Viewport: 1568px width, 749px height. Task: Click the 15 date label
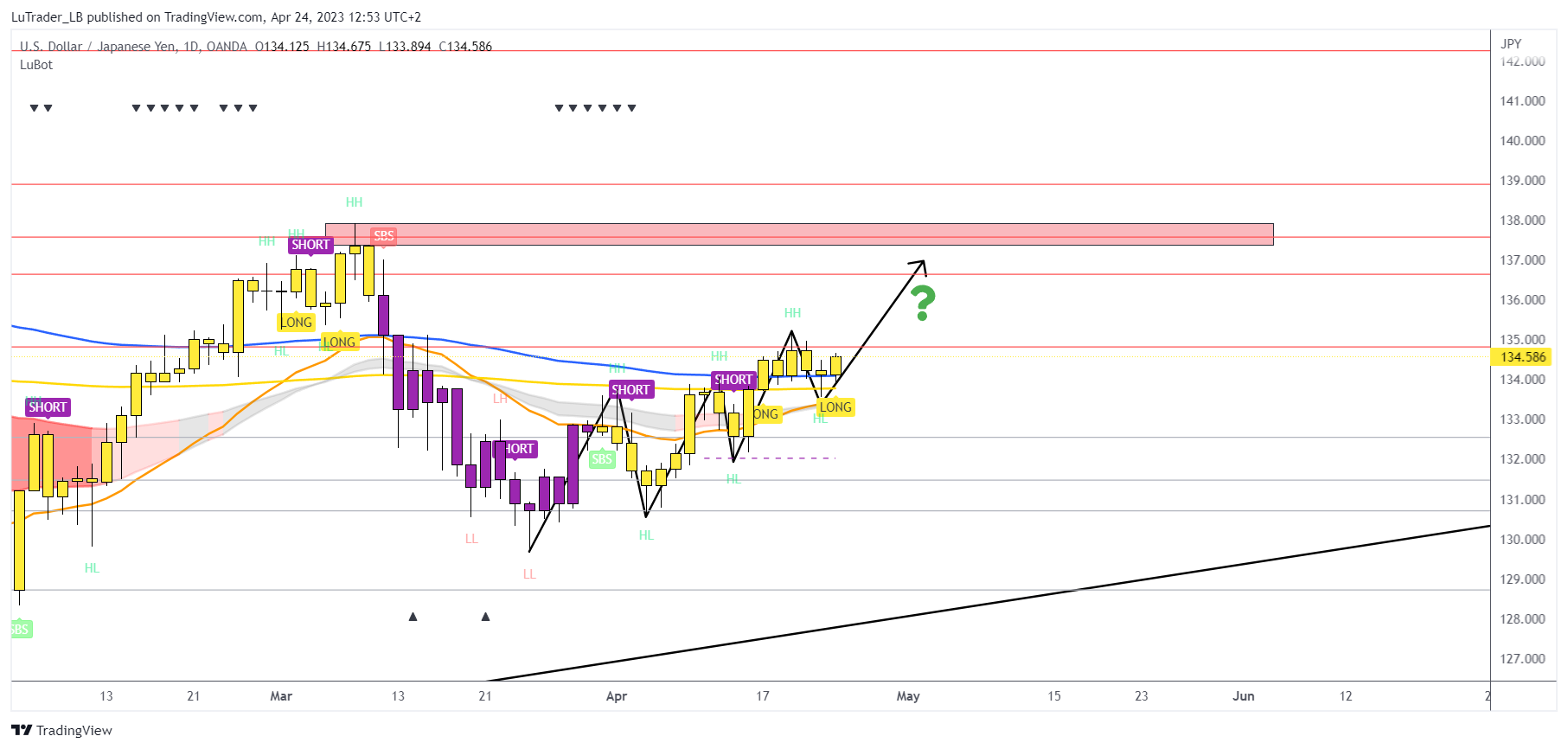[x=1054, y=696]
